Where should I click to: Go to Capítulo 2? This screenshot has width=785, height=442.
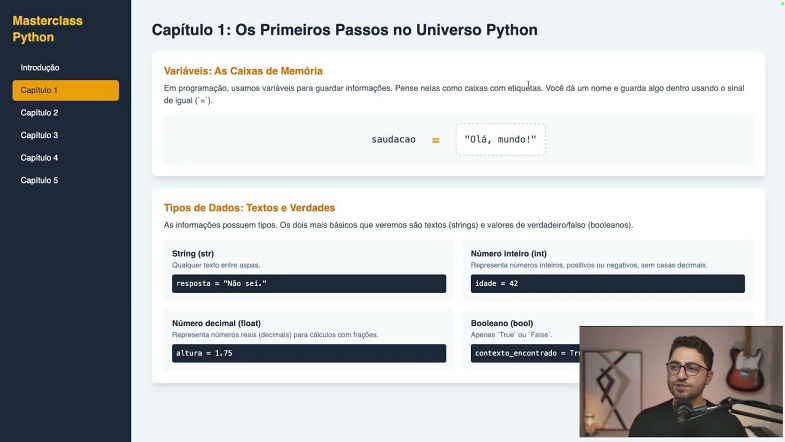(x=40, y=113)
